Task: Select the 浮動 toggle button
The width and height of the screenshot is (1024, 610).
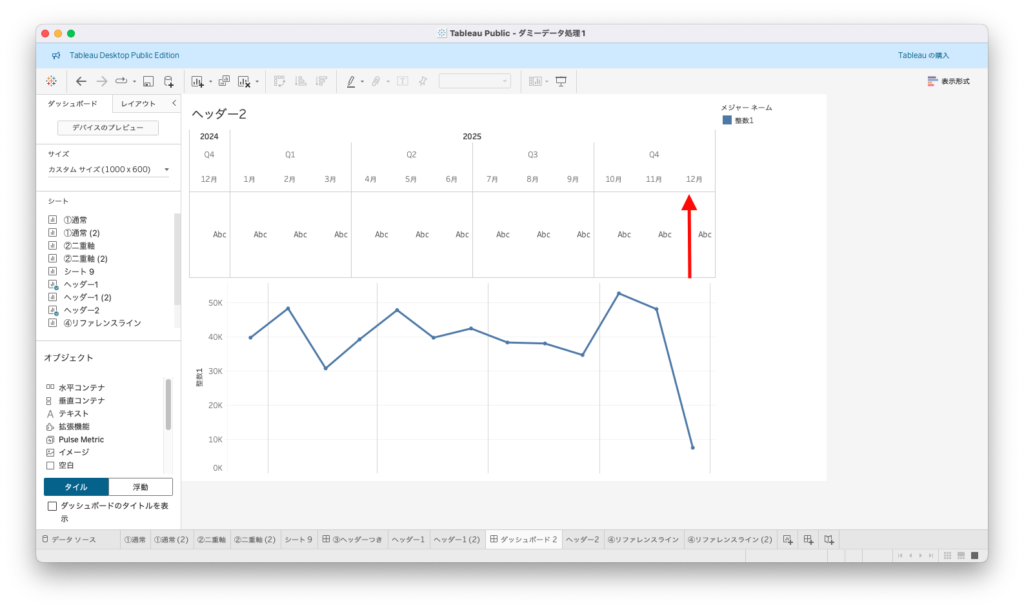Action: (140, 487)
